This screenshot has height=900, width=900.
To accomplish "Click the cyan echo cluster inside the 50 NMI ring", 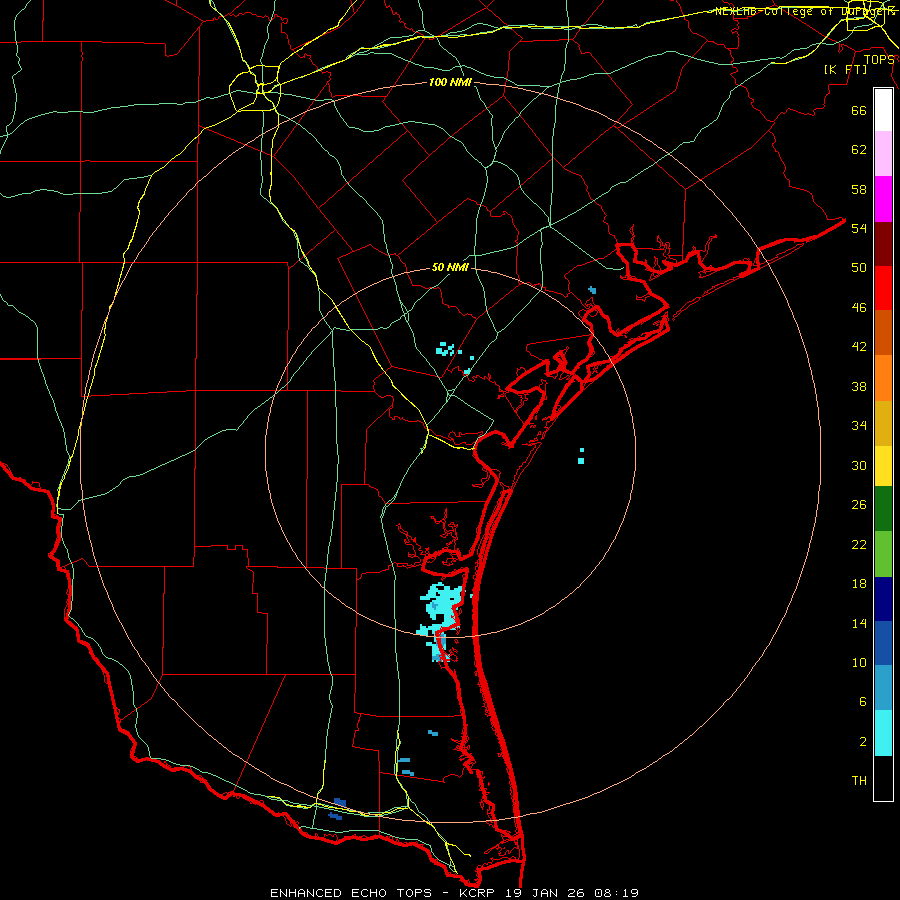I will [x=445, y=348].
